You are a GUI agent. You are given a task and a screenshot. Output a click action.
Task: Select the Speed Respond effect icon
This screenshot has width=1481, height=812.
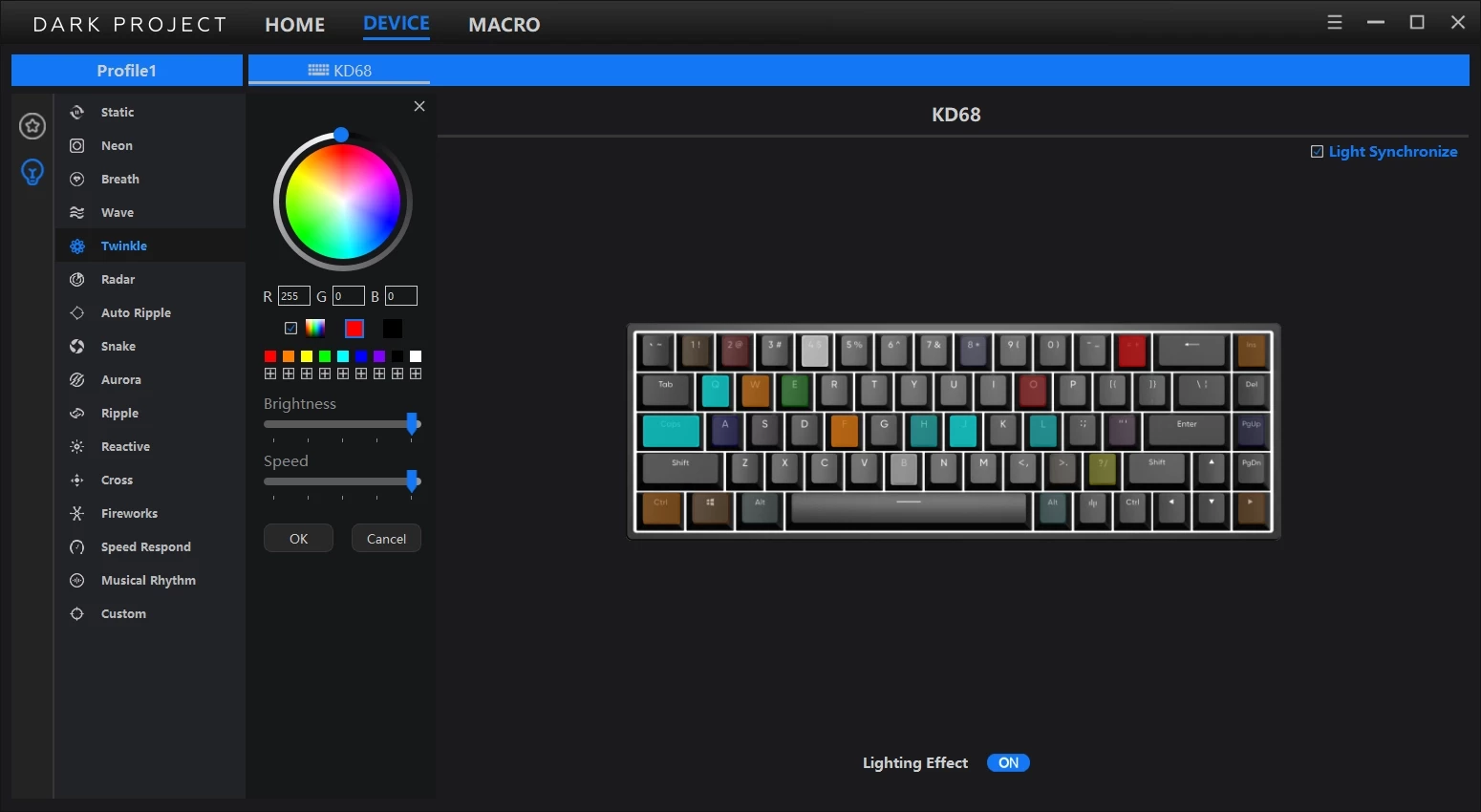pyautogui.click(x=77, y=546)
